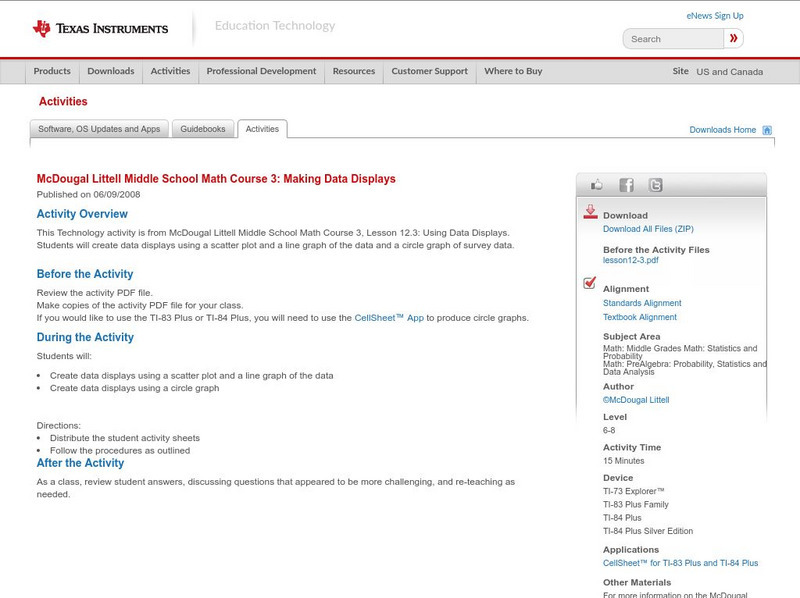The width and height of the screenshot is (800, 598).
Task: Click Download All Files (ZIP) link
Action: click(x=648, y=229)
